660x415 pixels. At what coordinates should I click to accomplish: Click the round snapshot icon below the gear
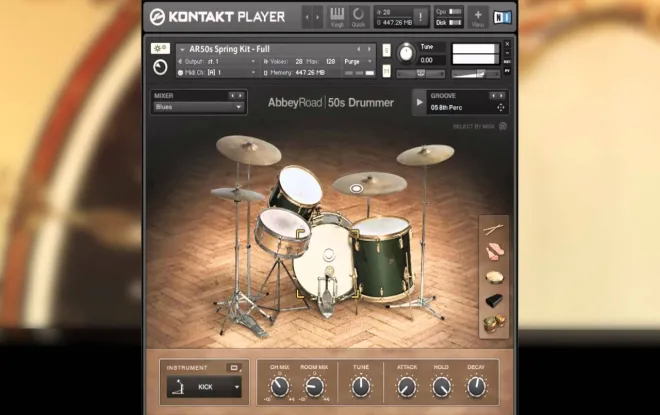(x=160, y=67)
